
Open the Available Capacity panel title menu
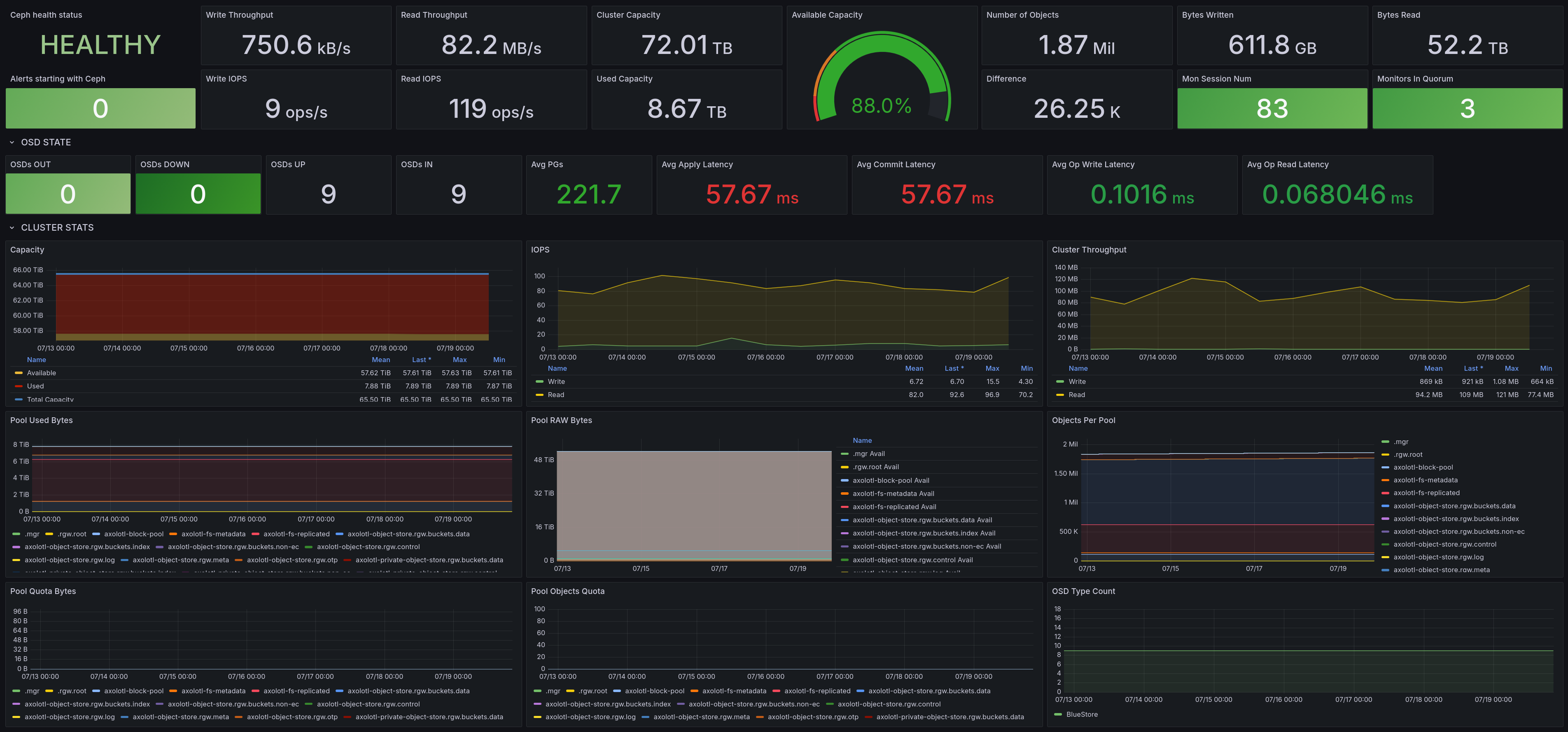[x=826, y=14]
